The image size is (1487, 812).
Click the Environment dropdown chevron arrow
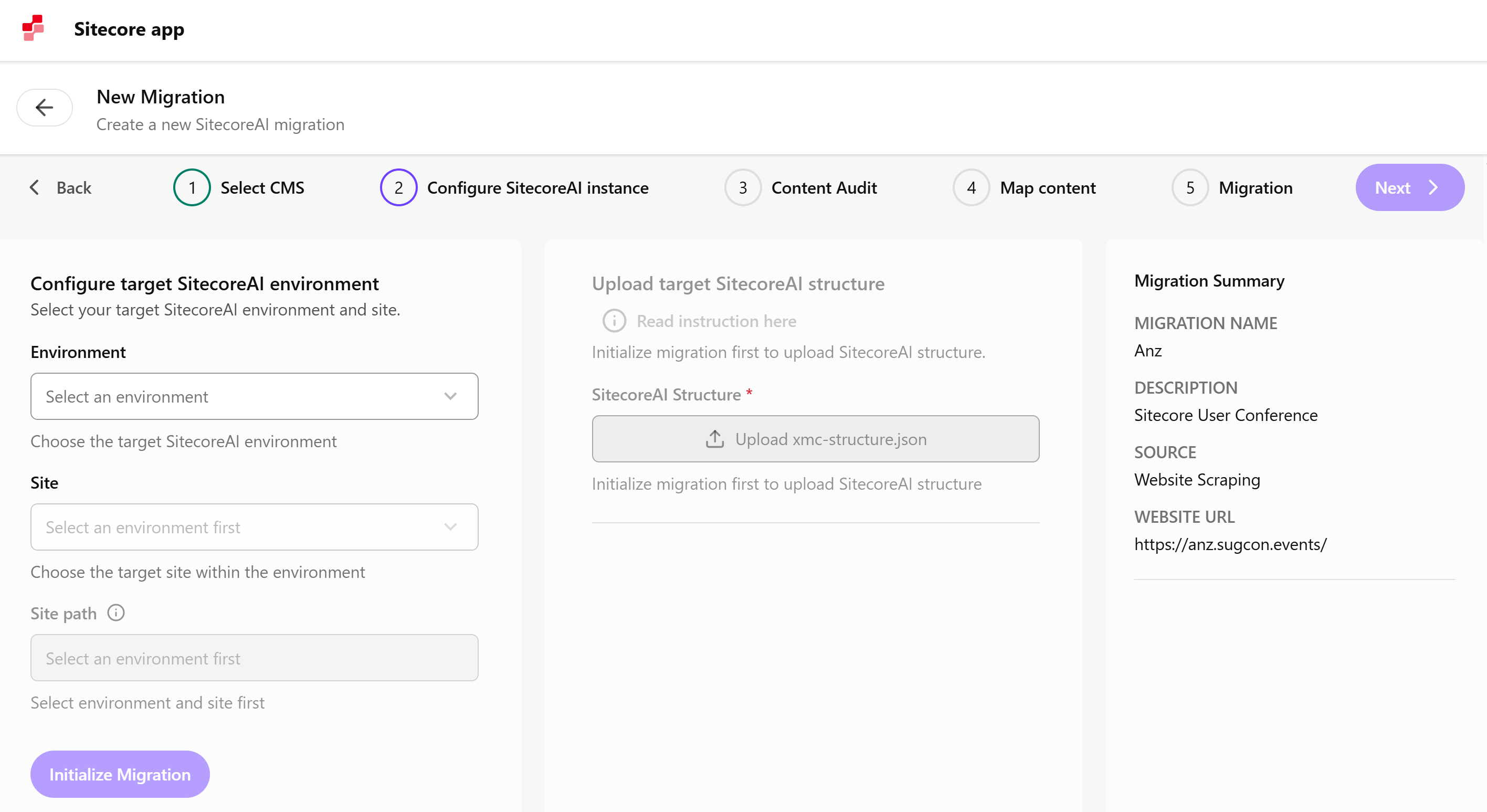450,396
